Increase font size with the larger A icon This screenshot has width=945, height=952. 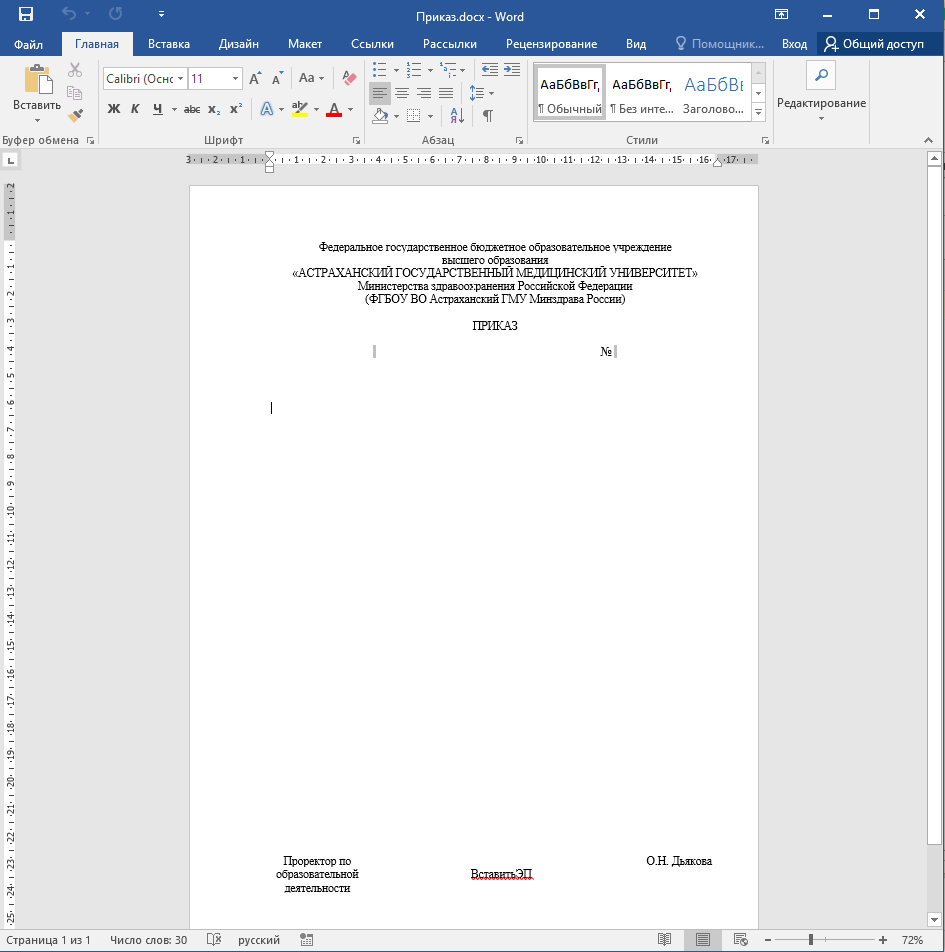[254, 78]
